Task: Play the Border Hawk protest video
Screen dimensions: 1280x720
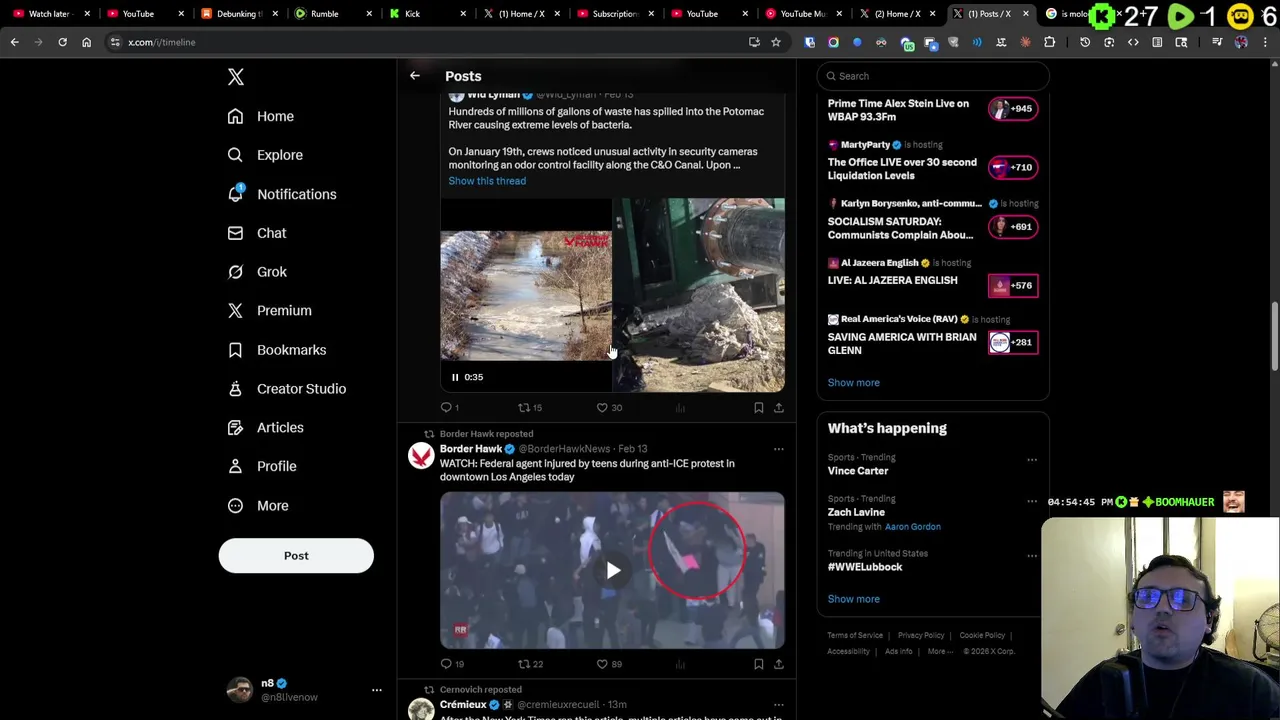Action: (613, 570)
